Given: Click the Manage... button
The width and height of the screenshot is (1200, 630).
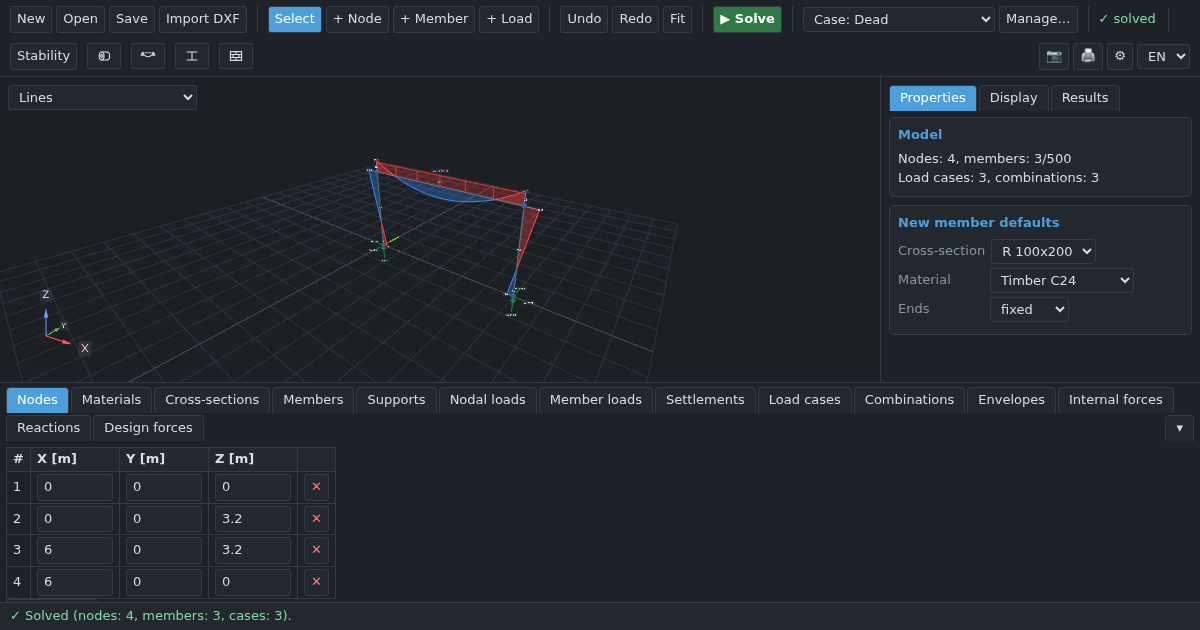Looking at the screenshot, I should click(1038, 19).
